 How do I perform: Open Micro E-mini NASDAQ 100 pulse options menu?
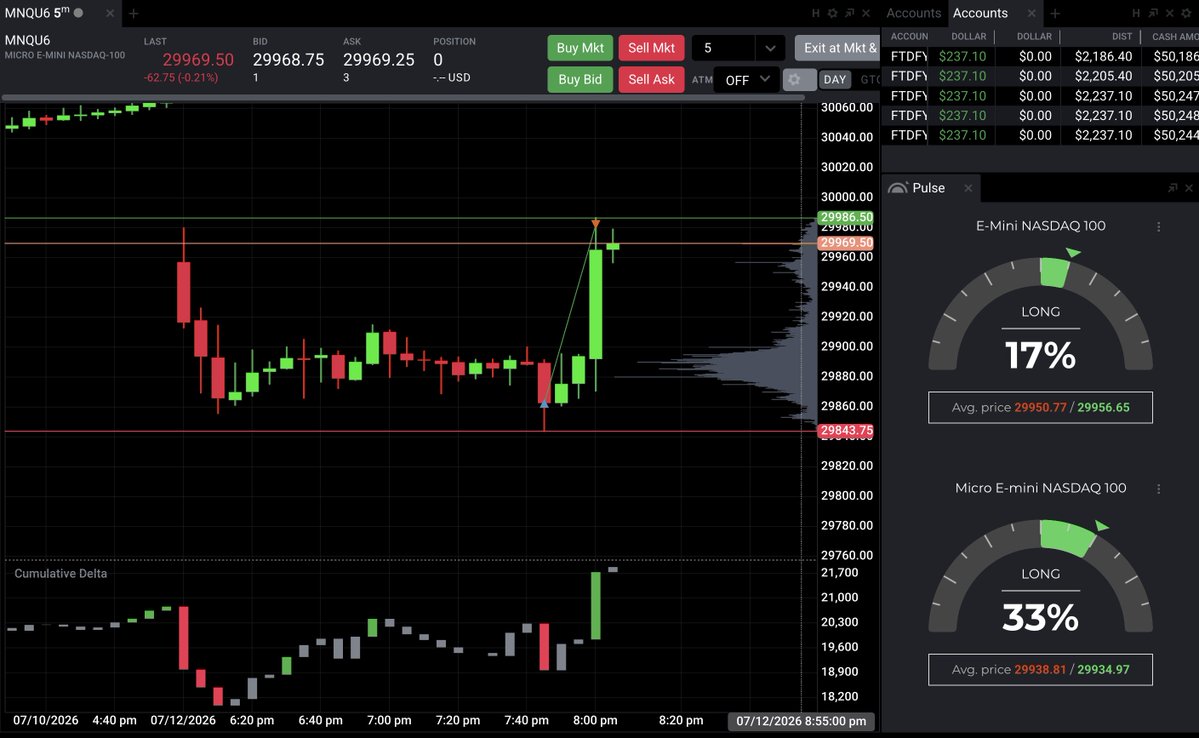point(1158,489)
